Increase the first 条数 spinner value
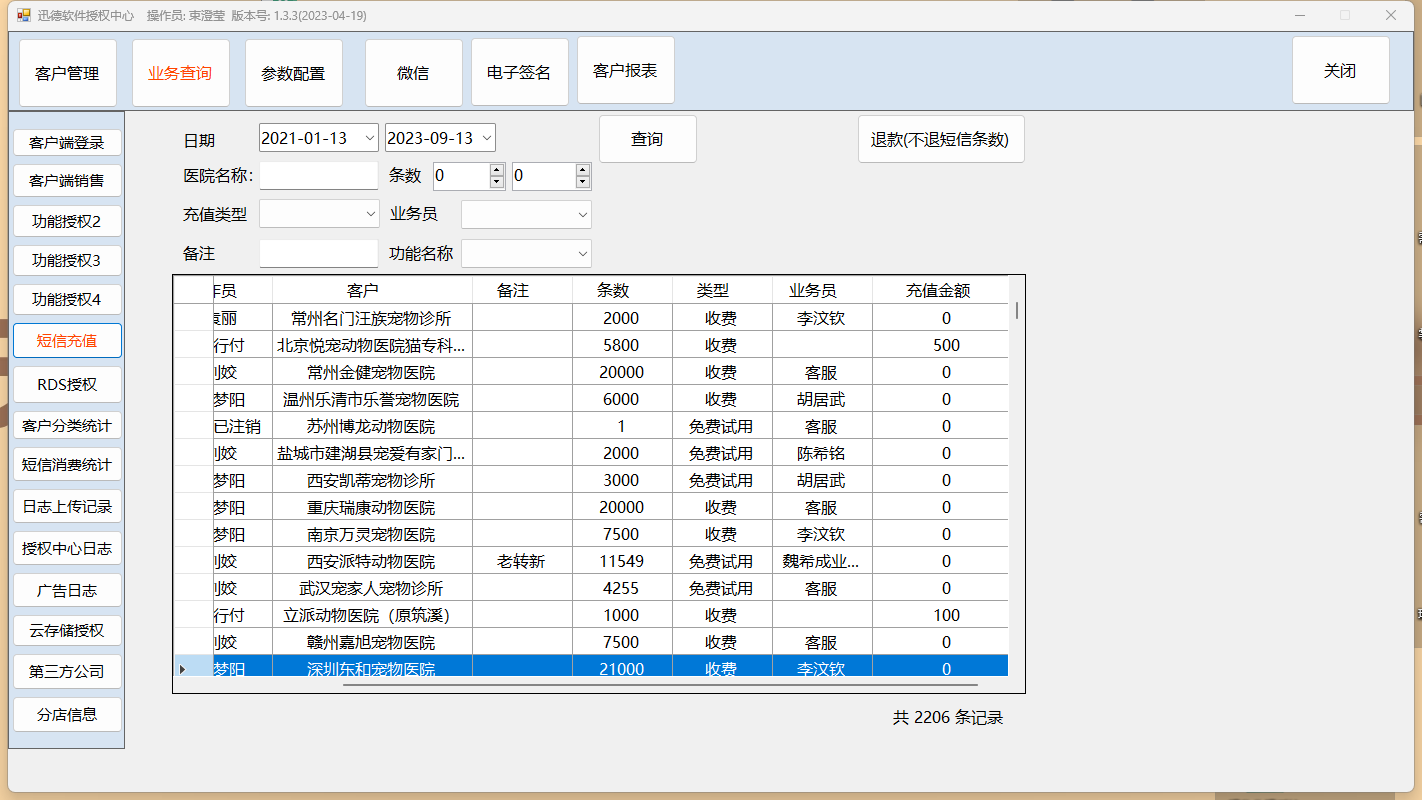 tap(497, 171)
